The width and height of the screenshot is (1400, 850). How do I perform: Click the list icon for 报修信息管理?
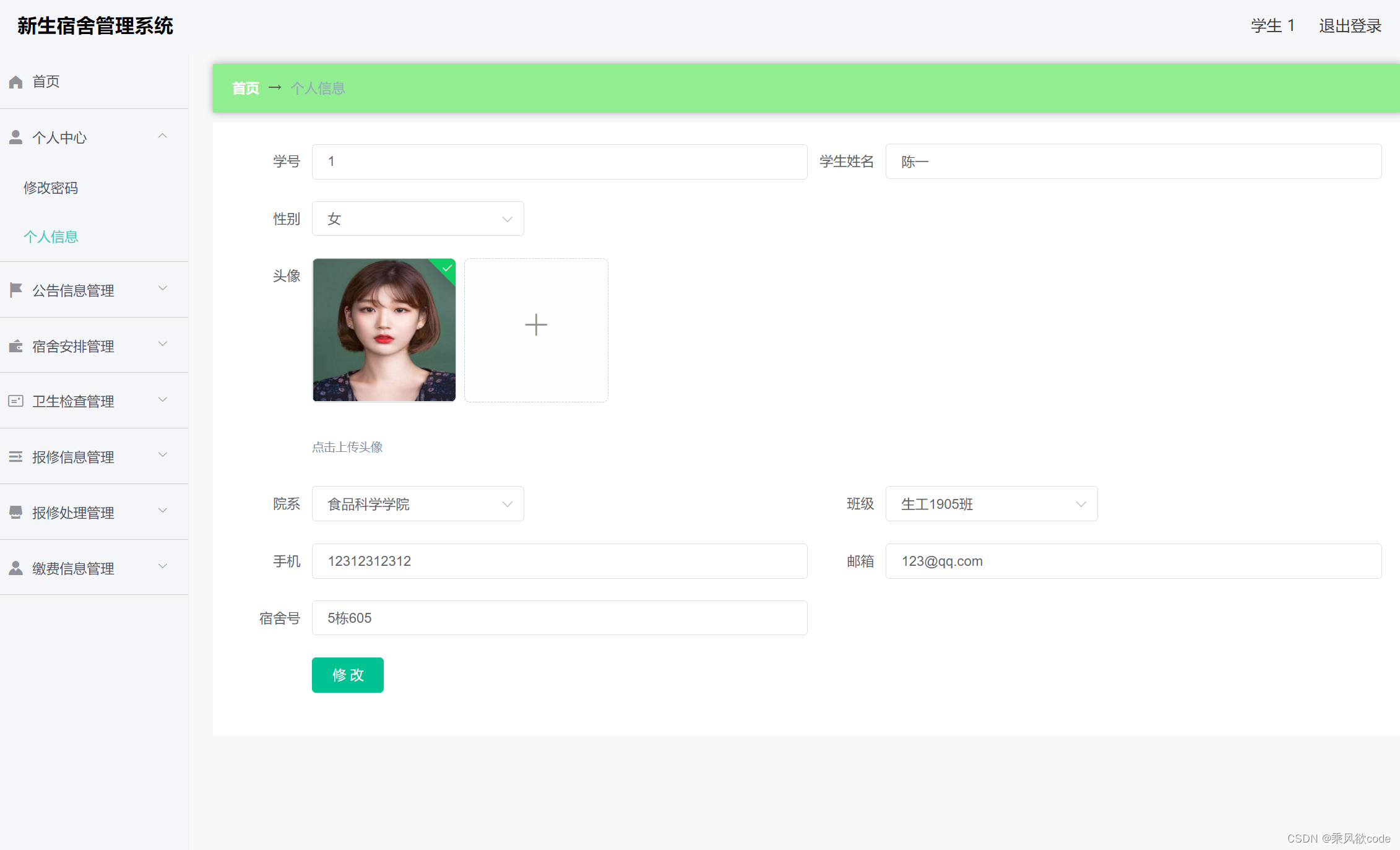point(15,456)
